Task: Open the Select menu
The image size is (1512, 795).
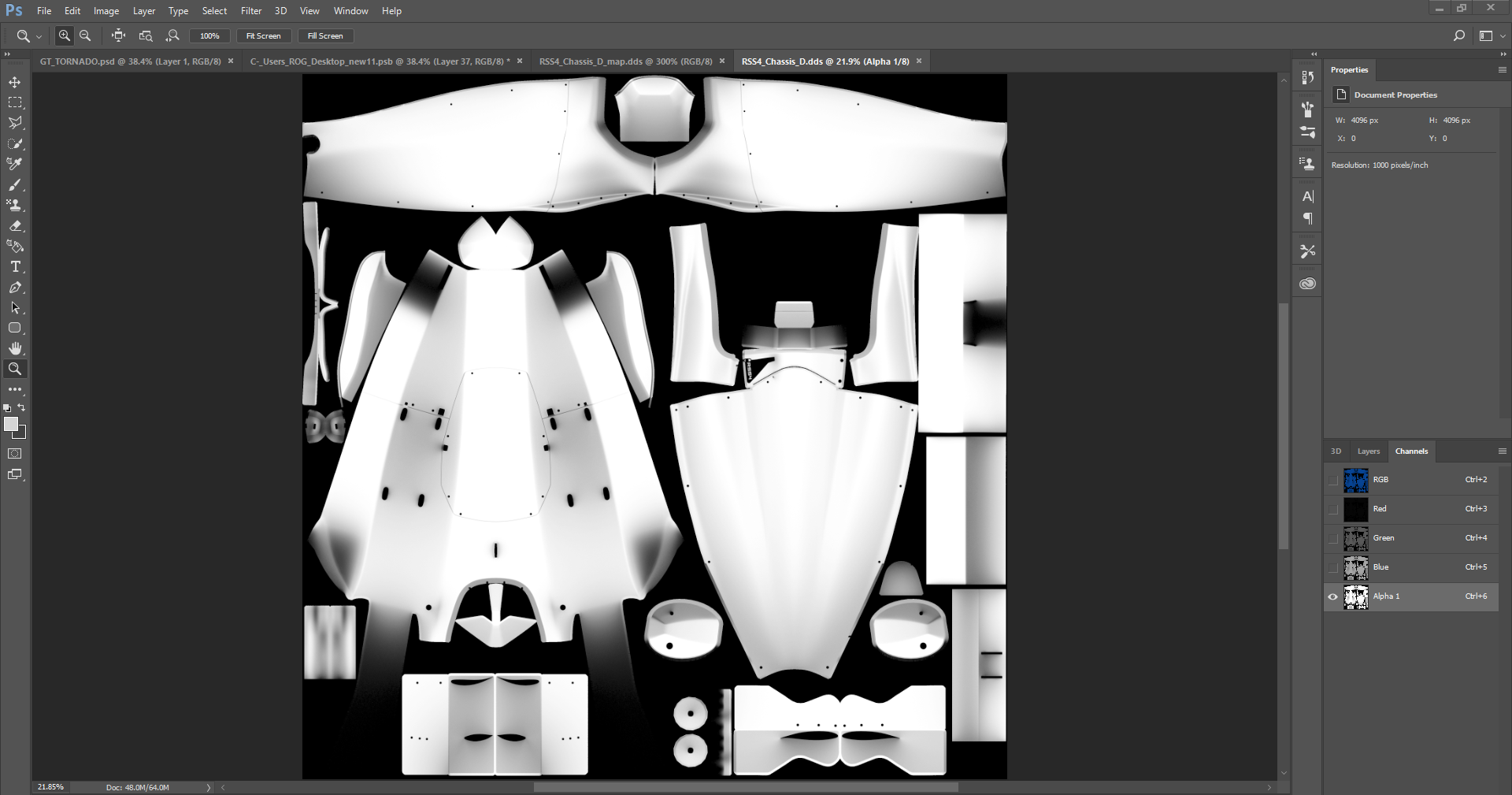Action: click(x=214, y=11)
